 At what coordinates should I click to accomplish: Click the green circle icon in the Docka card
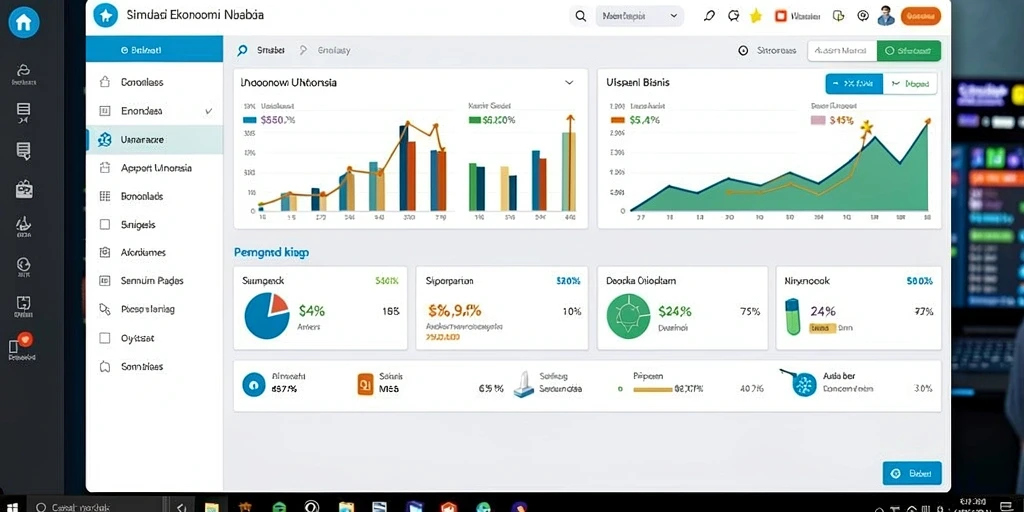tap(628, 316)
